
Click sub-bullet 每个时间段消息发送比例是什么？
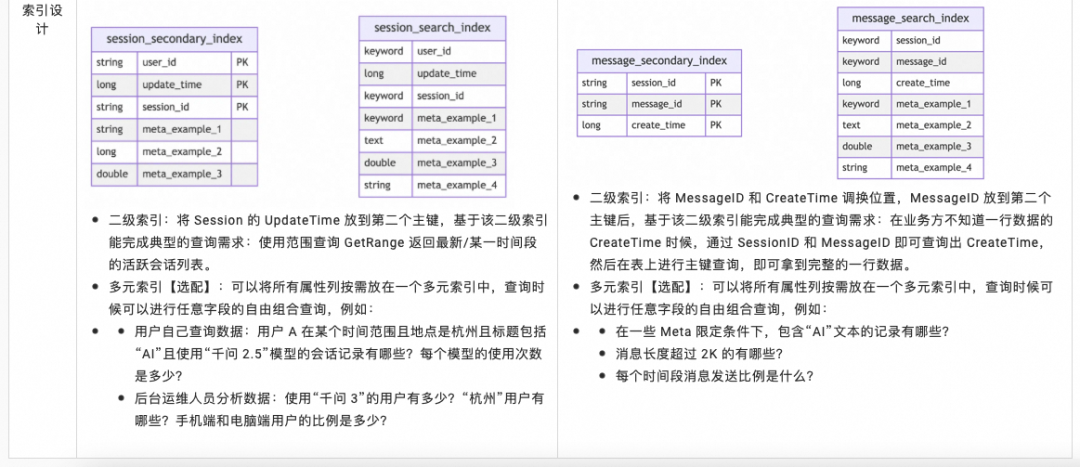coord(715,375)
